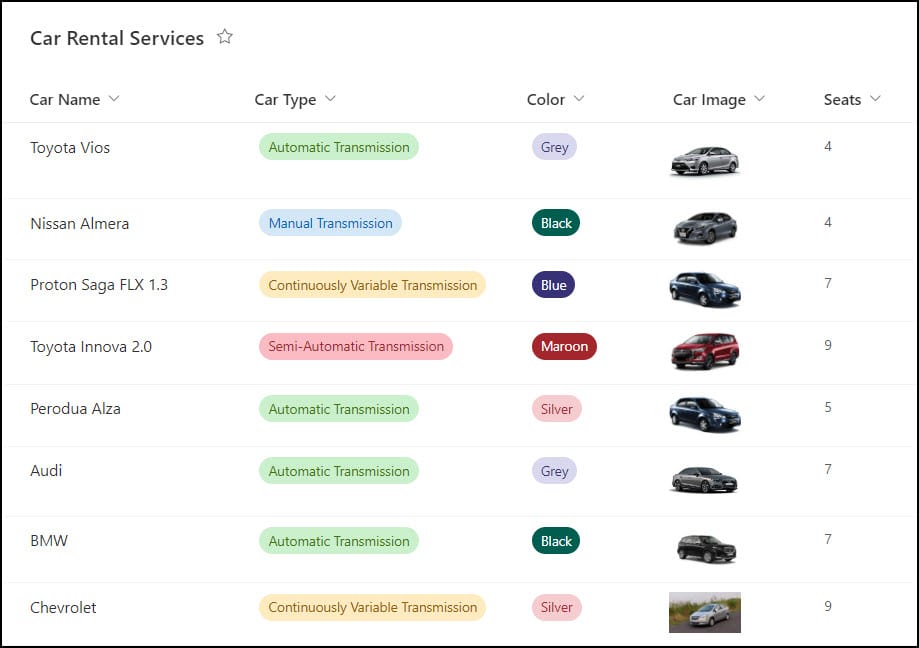
Task: Click Toyota Vios Grey color pill
Action: coord(554,146)
